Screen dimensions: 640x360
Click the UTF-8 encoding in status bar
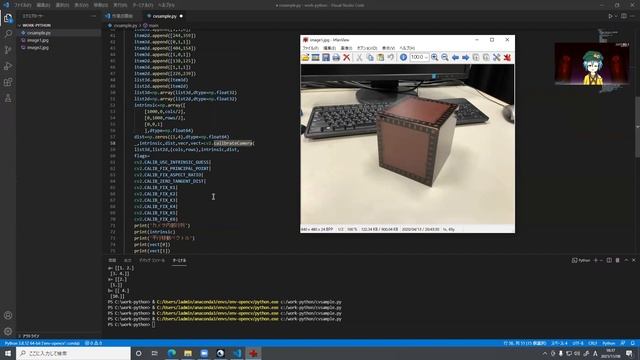[578, 343]
